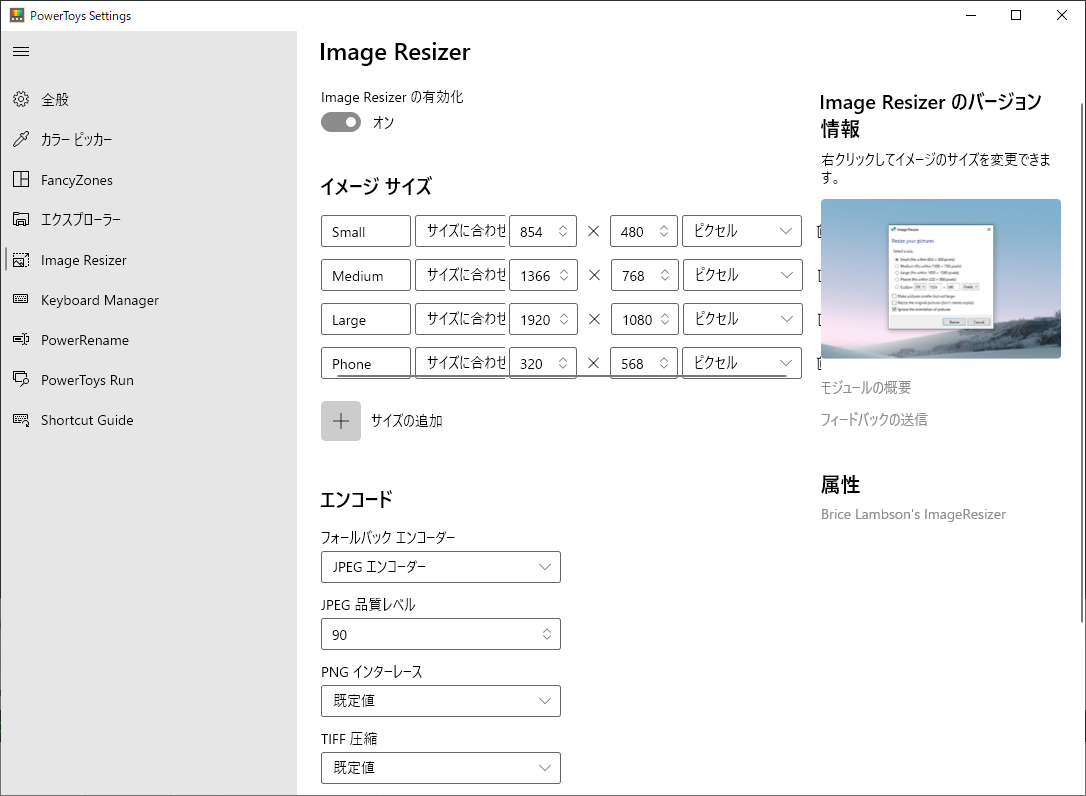Screen dimensions: 1086x796
Task: Click モジュールの概要 link
Action: tap(866, 387)
